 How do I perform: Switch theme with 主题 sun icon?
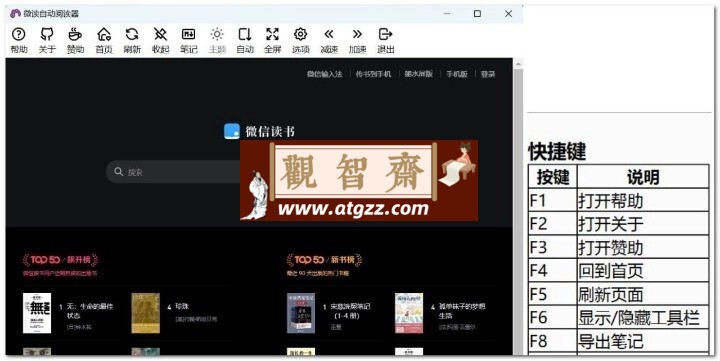click(217, 34)
